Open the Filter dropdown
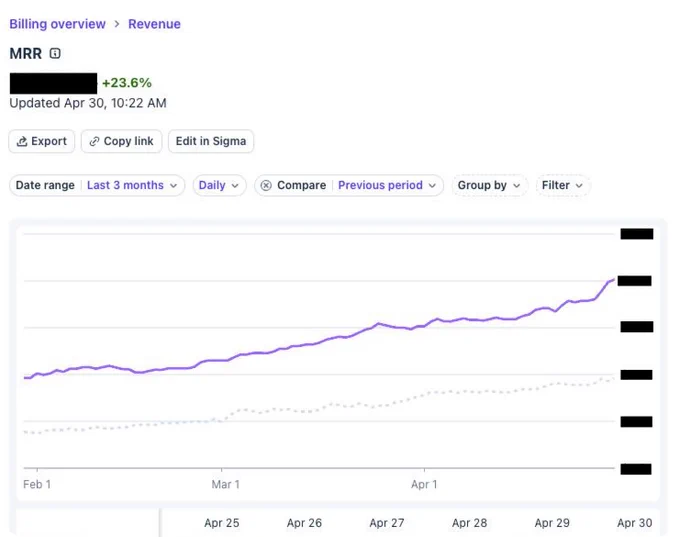The image size is (680, 537). pyautogui.click(x=563, y=186)
